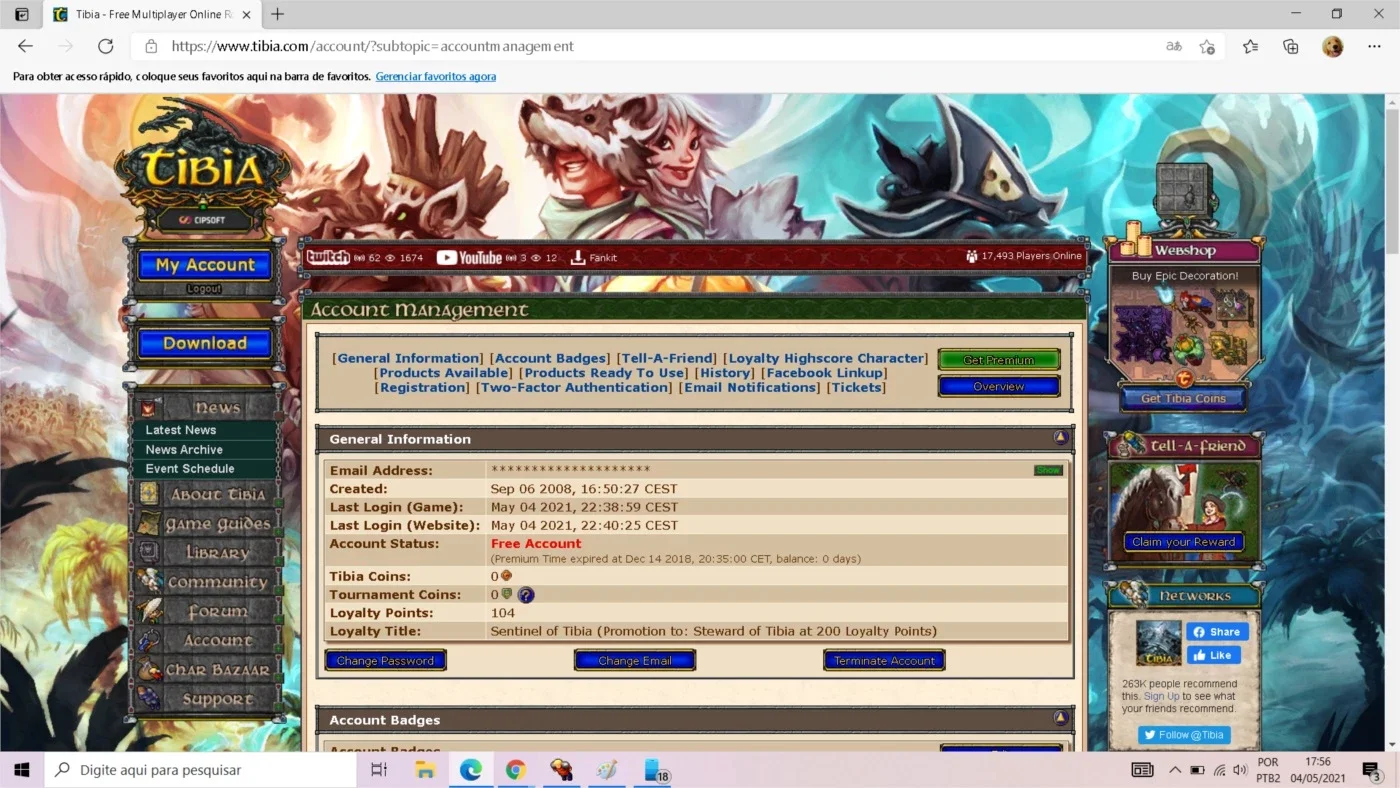This screenshot has width=1400, height=788.
Task: Open the Char Bazaar sidebar menu
Action: pos(206,670)
